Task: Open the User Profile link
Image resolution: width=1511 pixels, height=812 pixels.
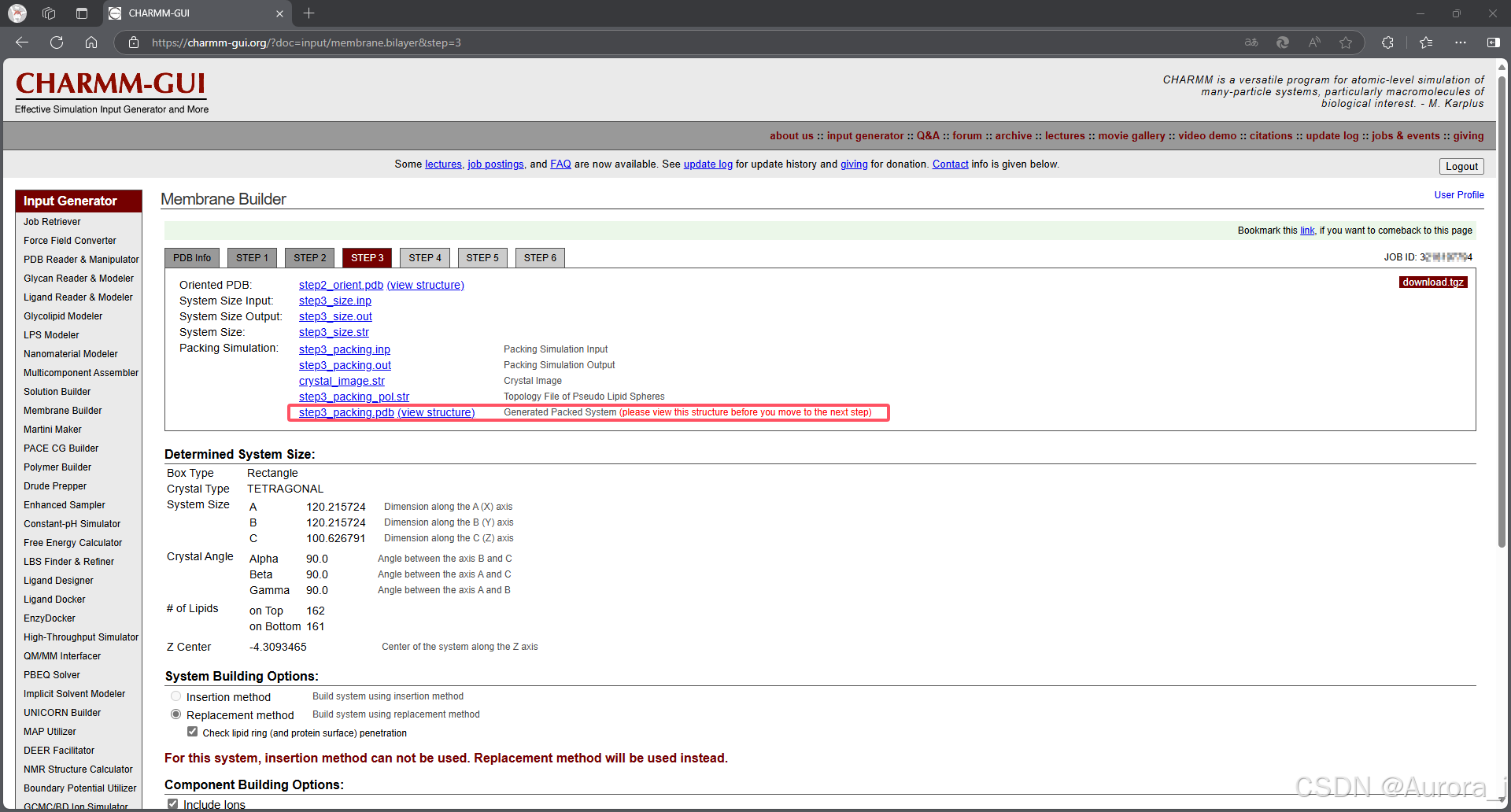Action: (1459, 195)
